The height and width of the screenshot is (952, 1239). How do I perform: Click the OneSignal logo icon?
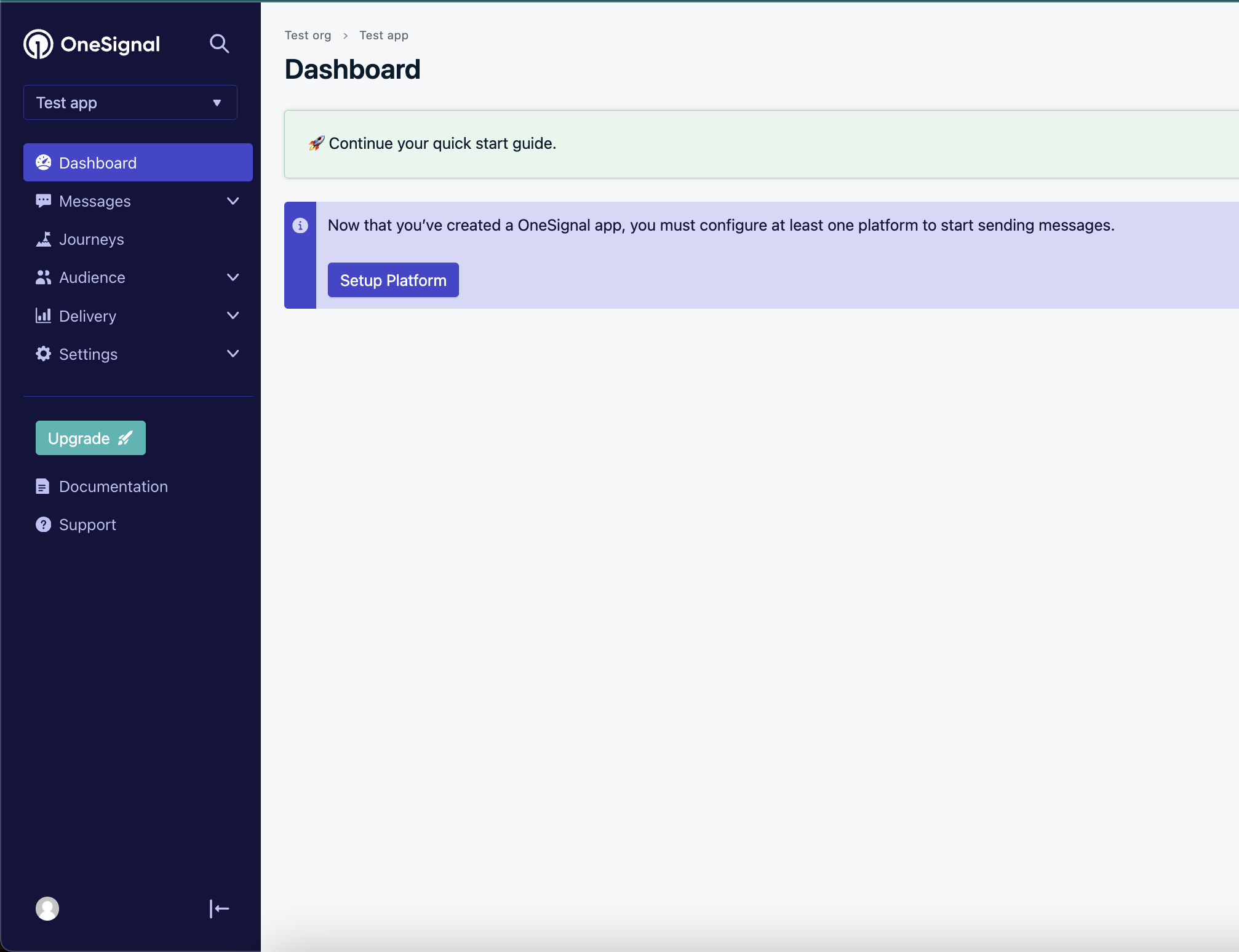38,44
